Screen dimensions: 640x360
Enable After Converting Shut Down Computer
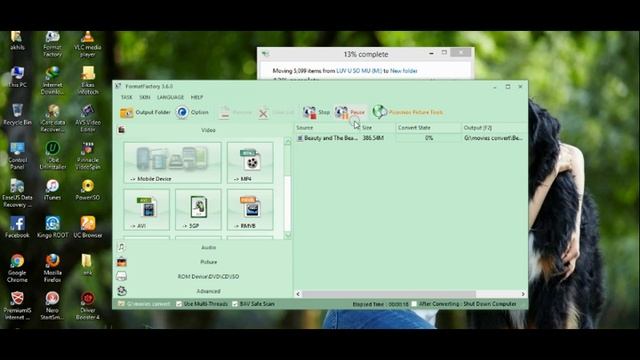[414, 304]
